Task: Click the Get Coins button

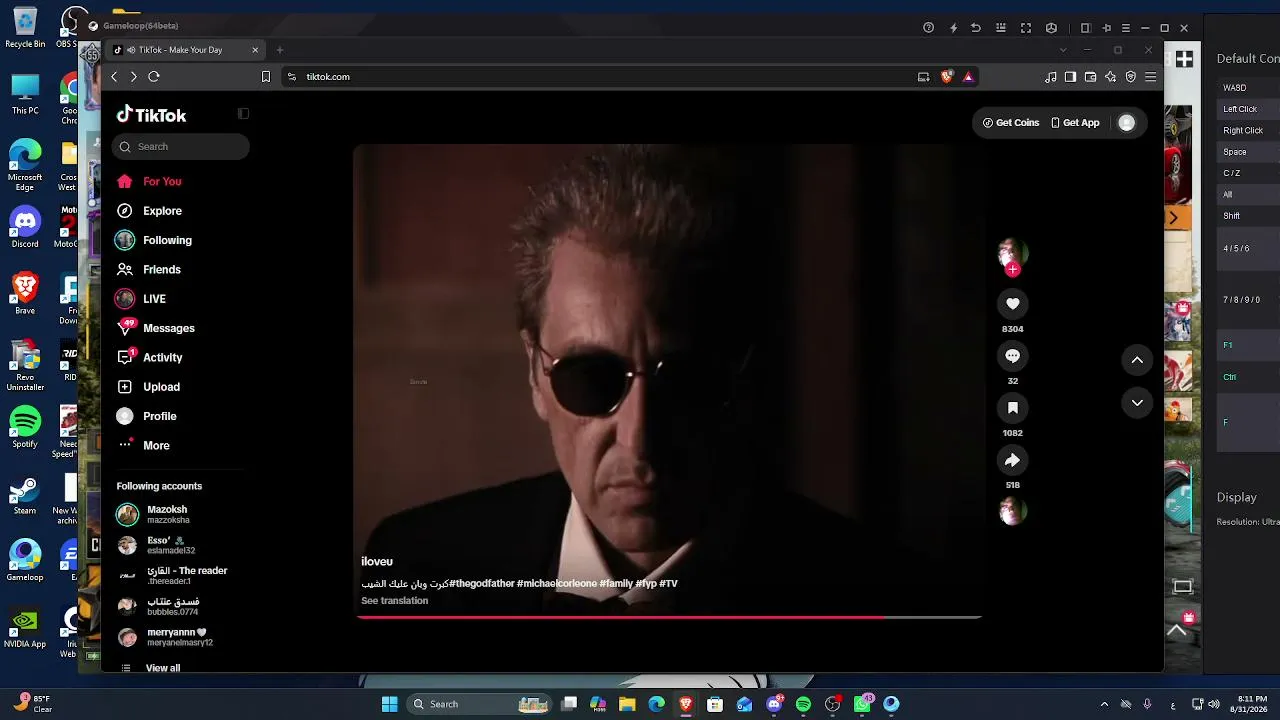Action: (x=1011, y=123)
